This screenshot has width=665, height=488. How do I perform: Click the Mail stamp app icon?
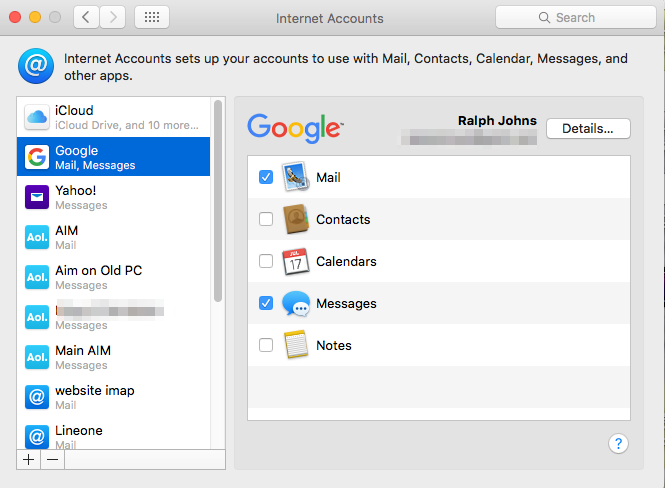coord(296,176)
